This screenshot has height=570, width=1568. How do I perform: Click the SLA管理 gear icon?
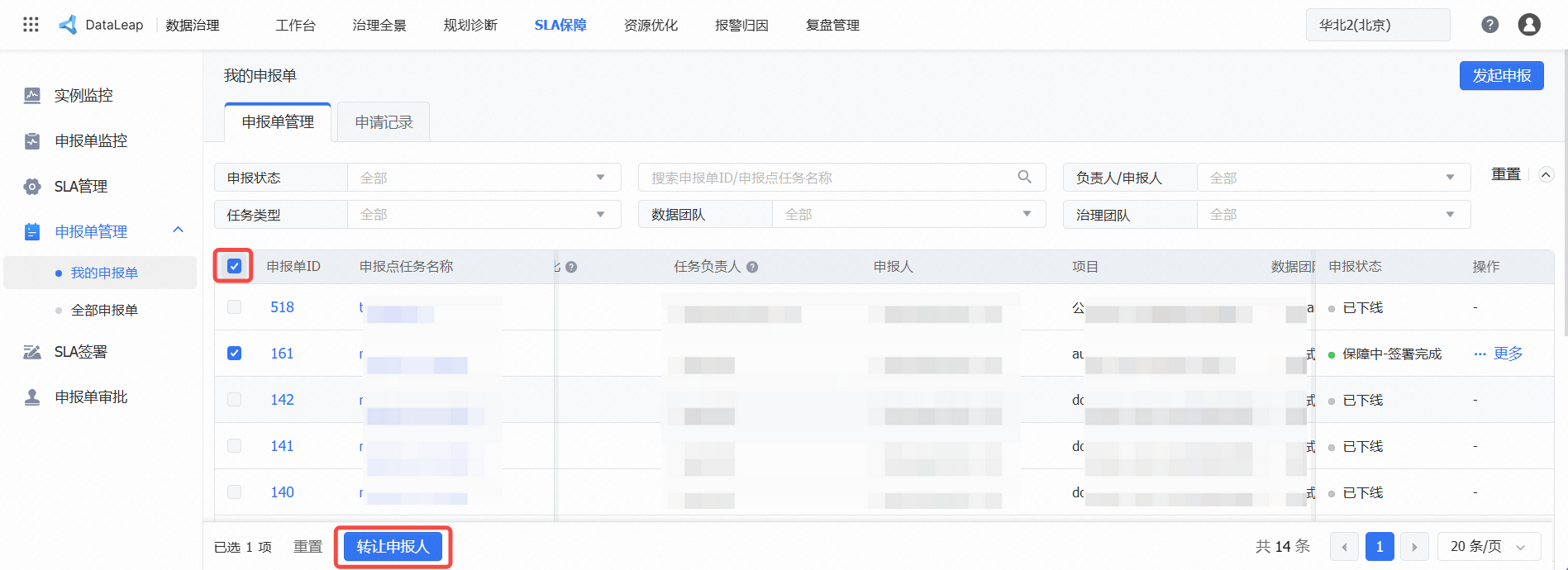coord(32,186)
